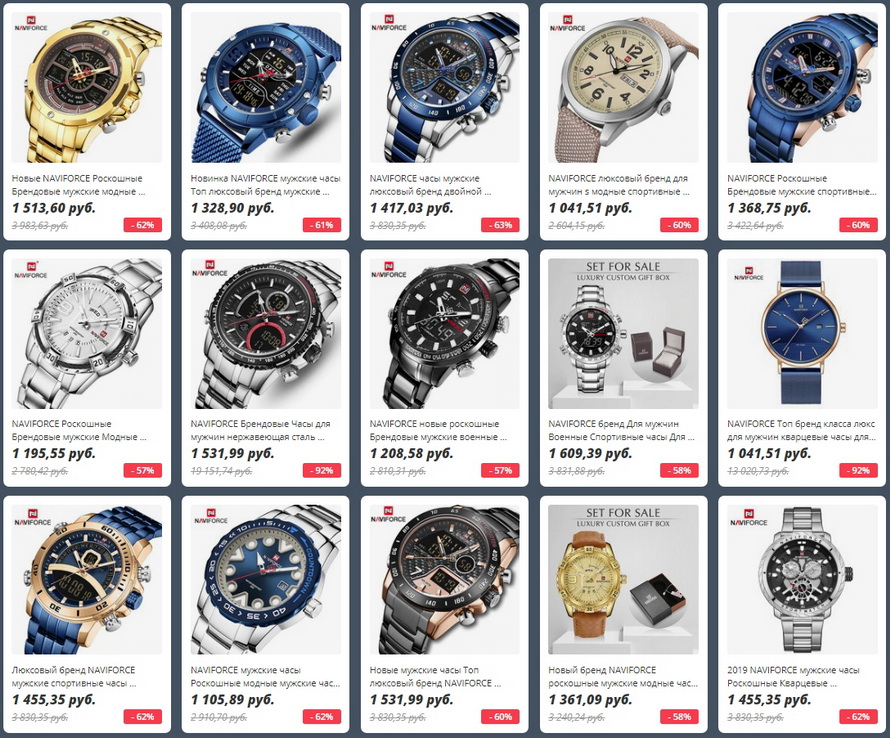This screenshot has width=890, height=738.
Task: Click the NAVIFORCE logo on gold-blue watch card
Action: (32, 518)
